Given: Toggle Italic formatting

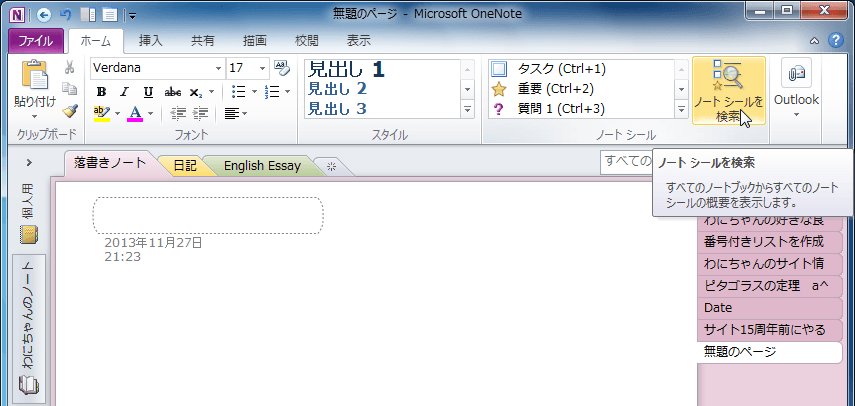Looking at the screenshot, I should pos(124,92).
